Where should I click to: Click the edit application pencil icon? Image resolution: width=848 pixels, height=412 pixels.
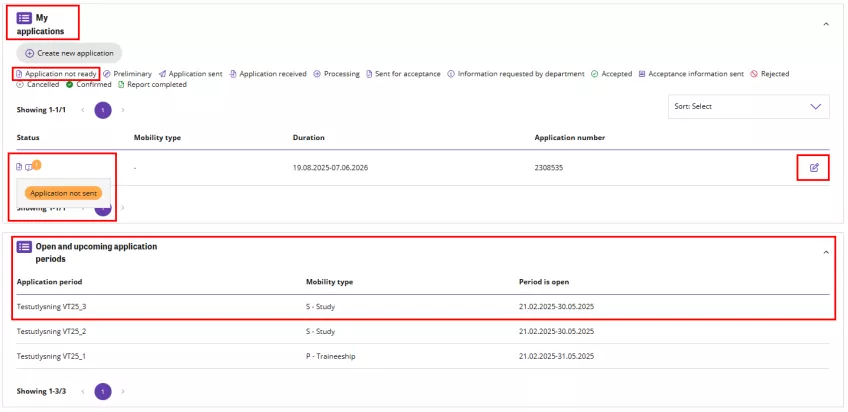click(813, 167)
